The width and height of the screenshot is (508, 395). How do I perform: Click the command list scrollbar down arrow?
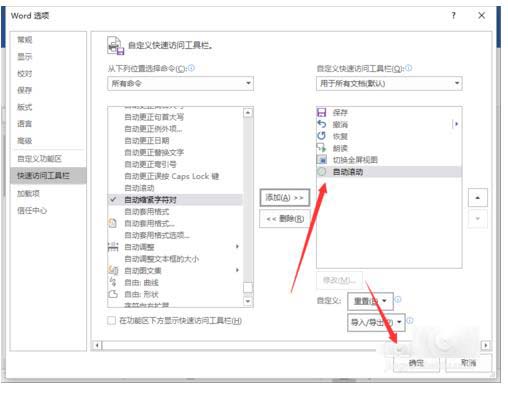point(248,301)
